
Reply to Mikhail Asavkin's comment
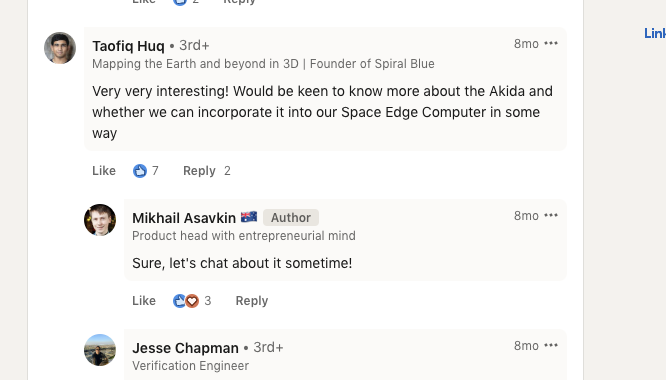[x=252, y=301]
